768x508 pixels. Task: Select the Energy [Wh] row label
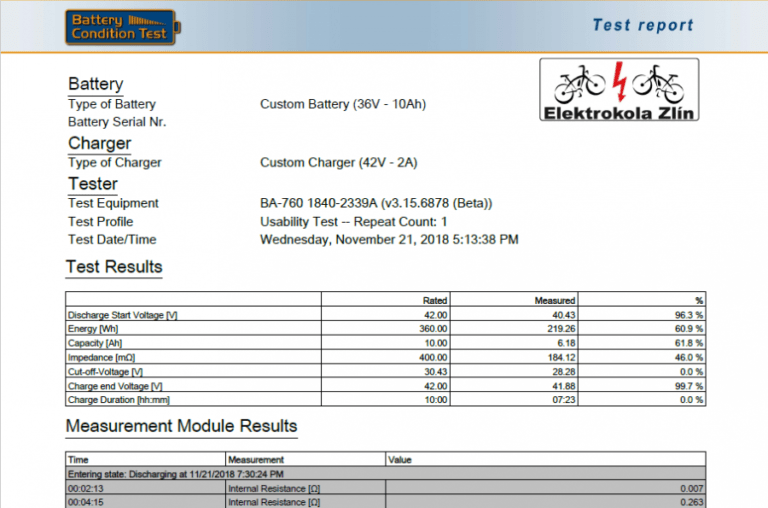[x=93, y=329]
